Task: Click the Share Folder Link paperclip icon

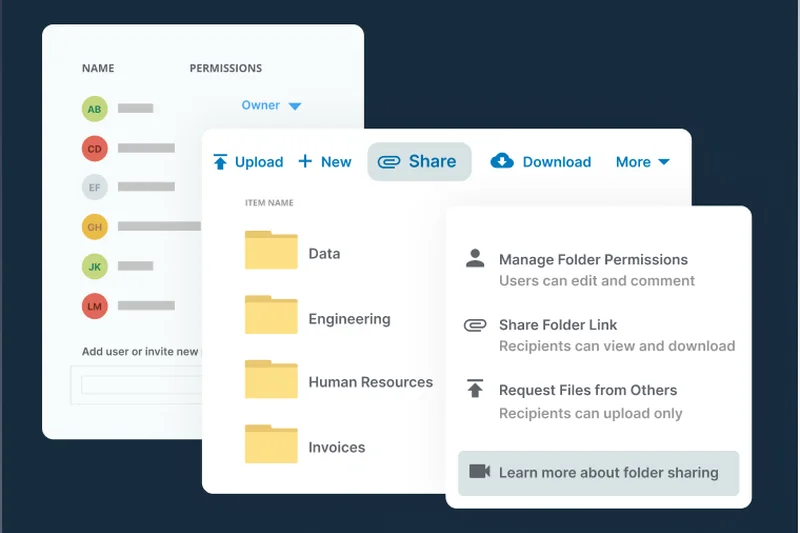Action: (x=475, y=325)
